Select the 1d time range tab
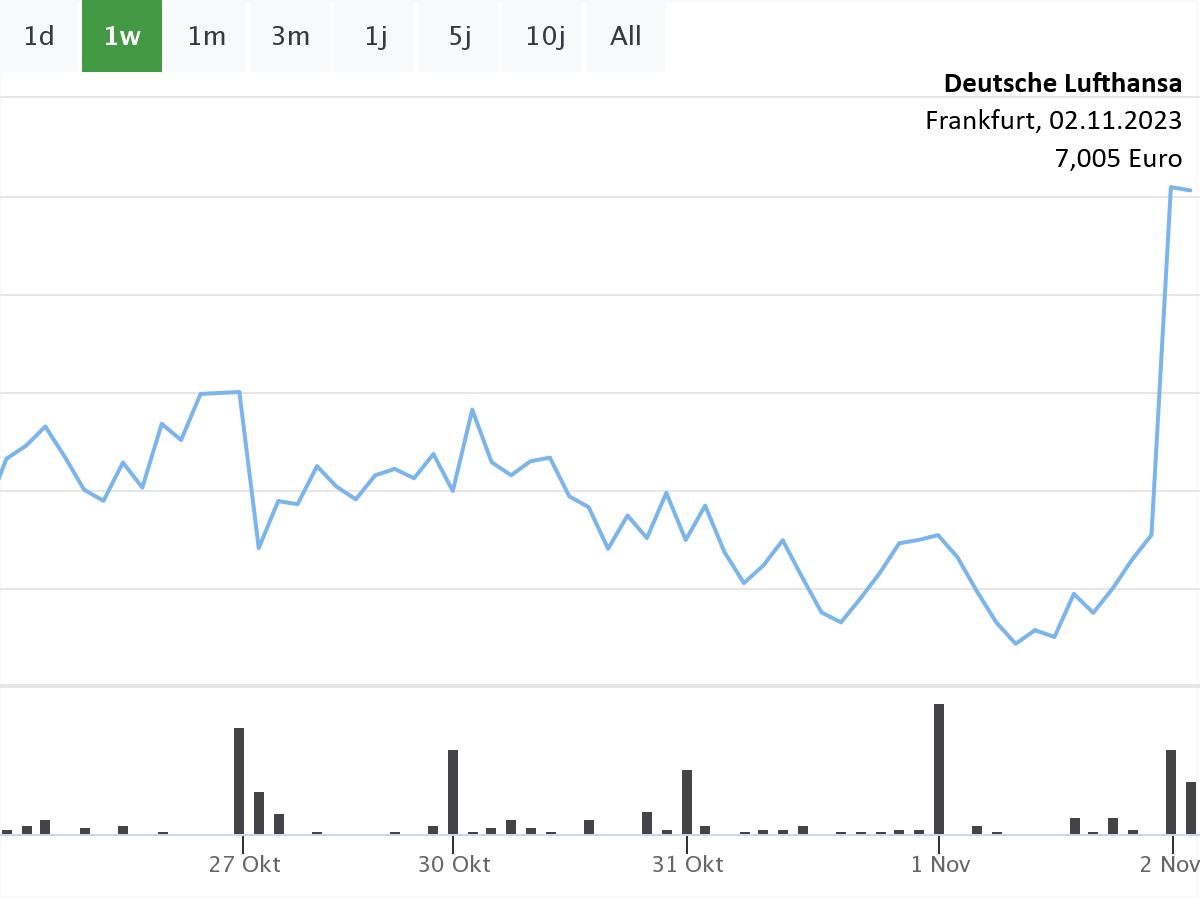The height and width of the screenshot is (900, 1200). pyautogui.click(x=39, y=37)
